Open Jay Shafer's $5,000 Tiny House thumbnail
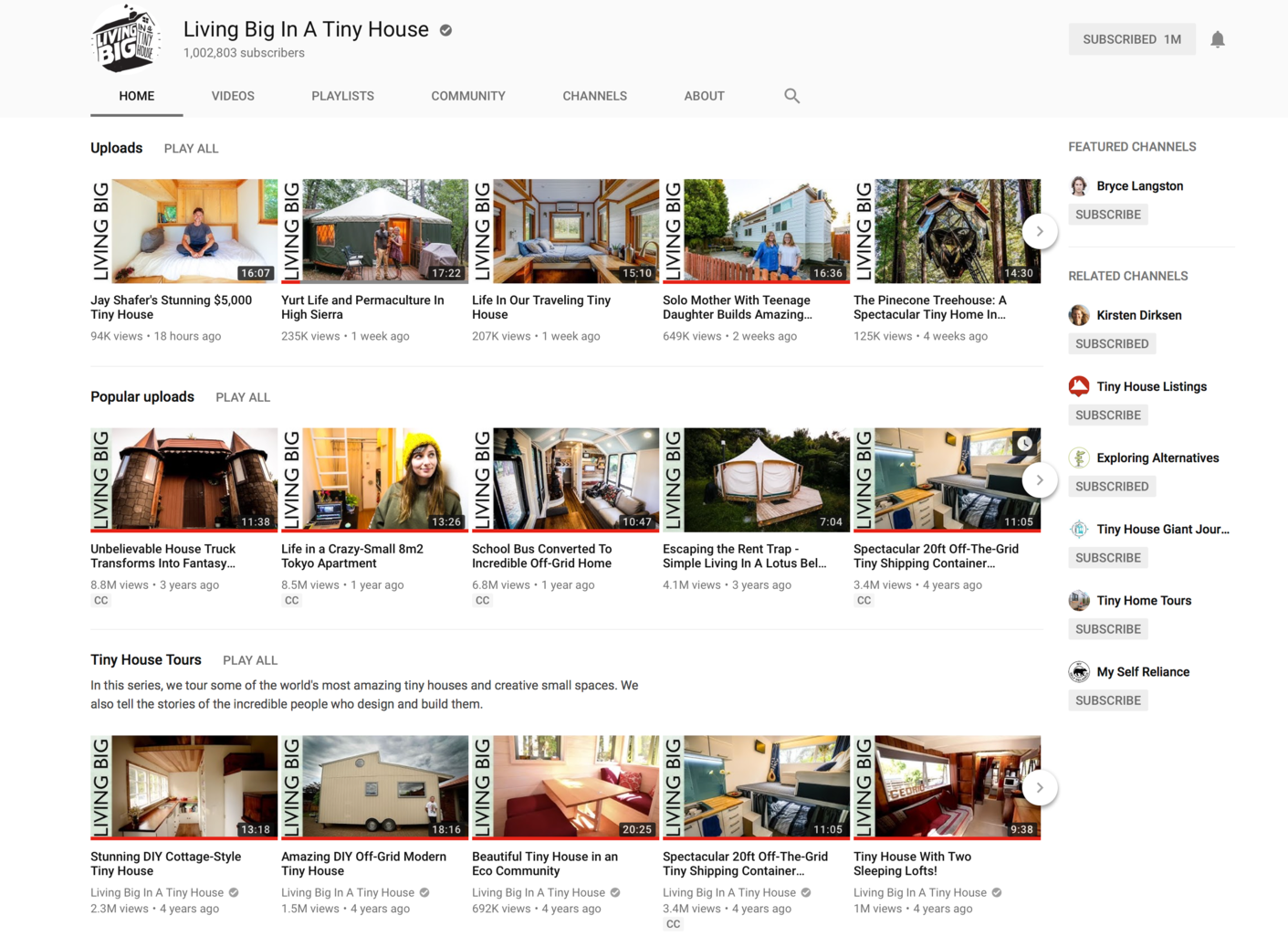 (x=183, y=231)
